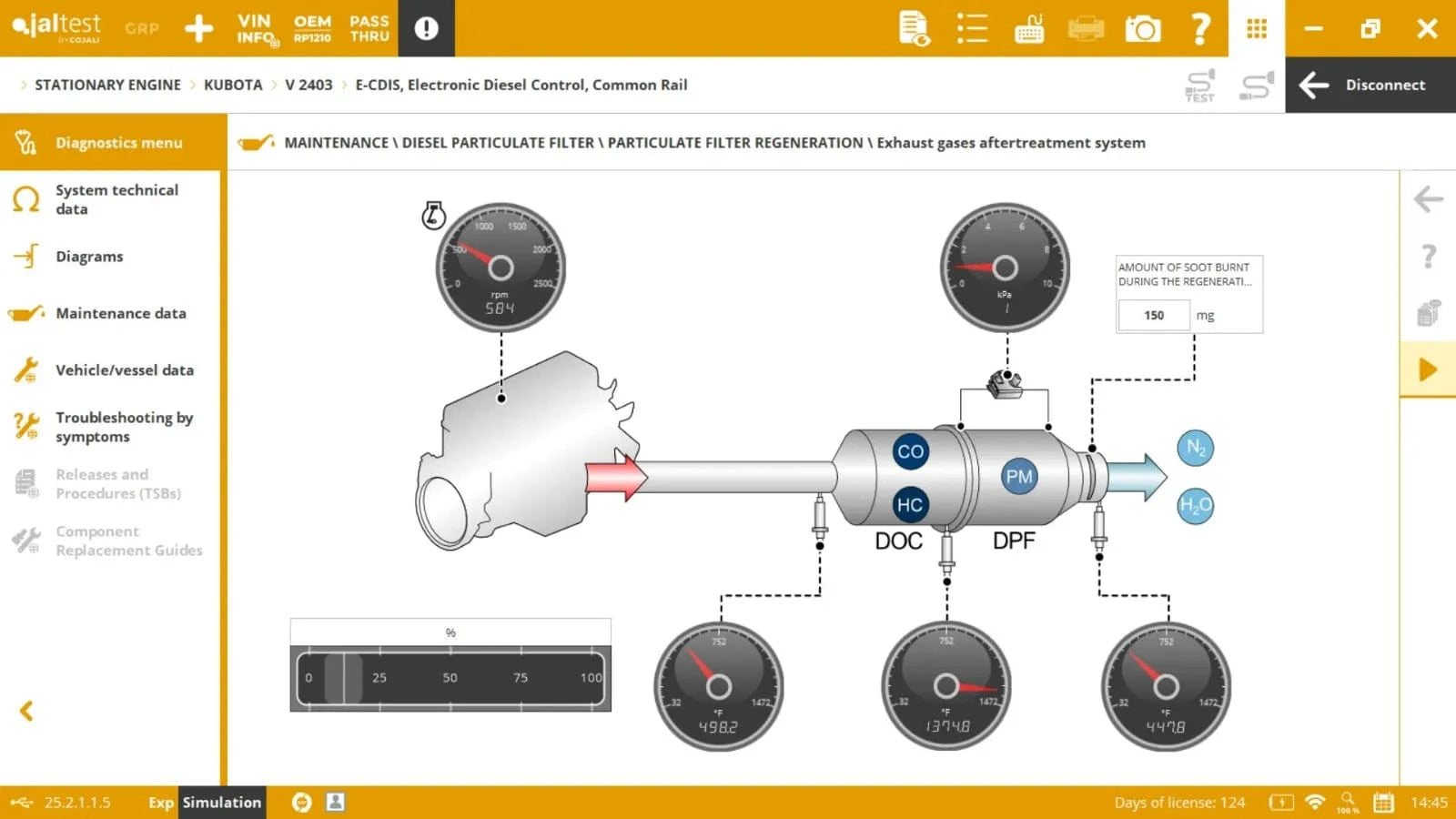Open the OEM RP1210 tool

point(312,29)
